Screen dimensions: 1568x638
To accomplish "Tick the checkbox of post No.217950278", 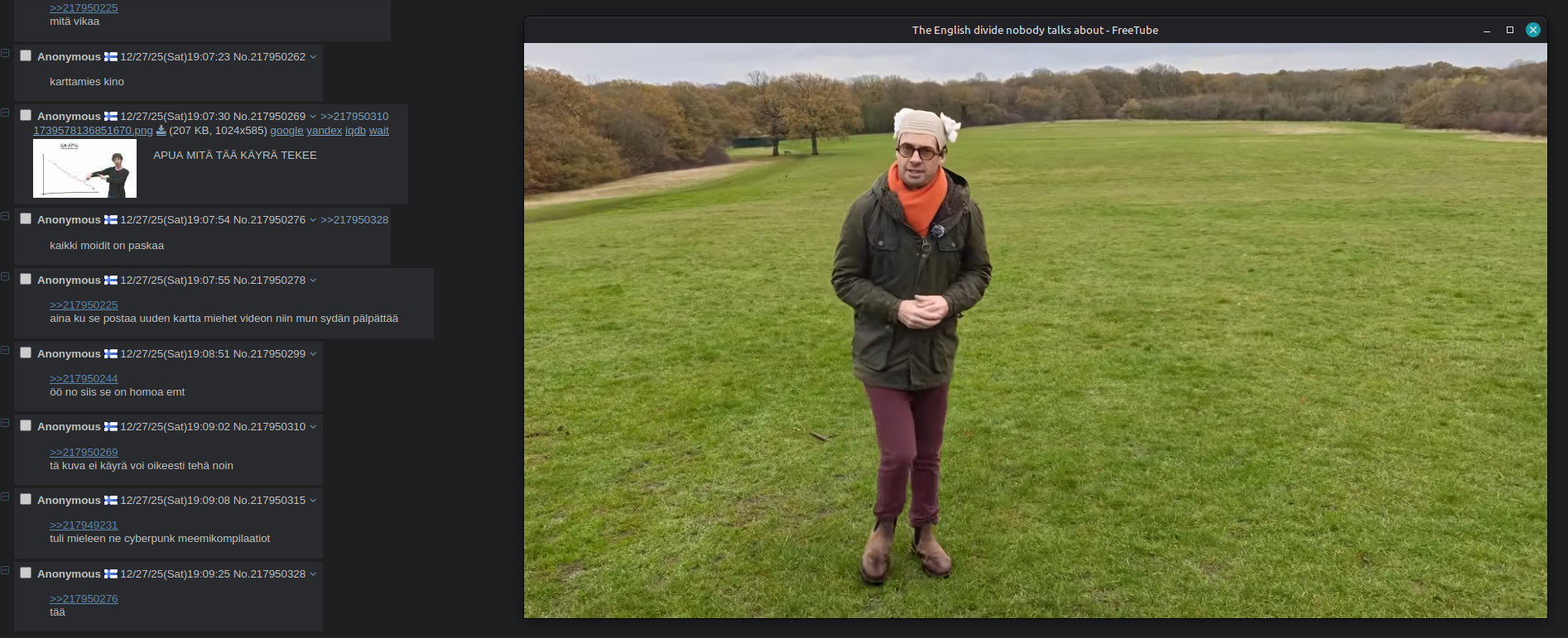I will (x=26, y=279).
